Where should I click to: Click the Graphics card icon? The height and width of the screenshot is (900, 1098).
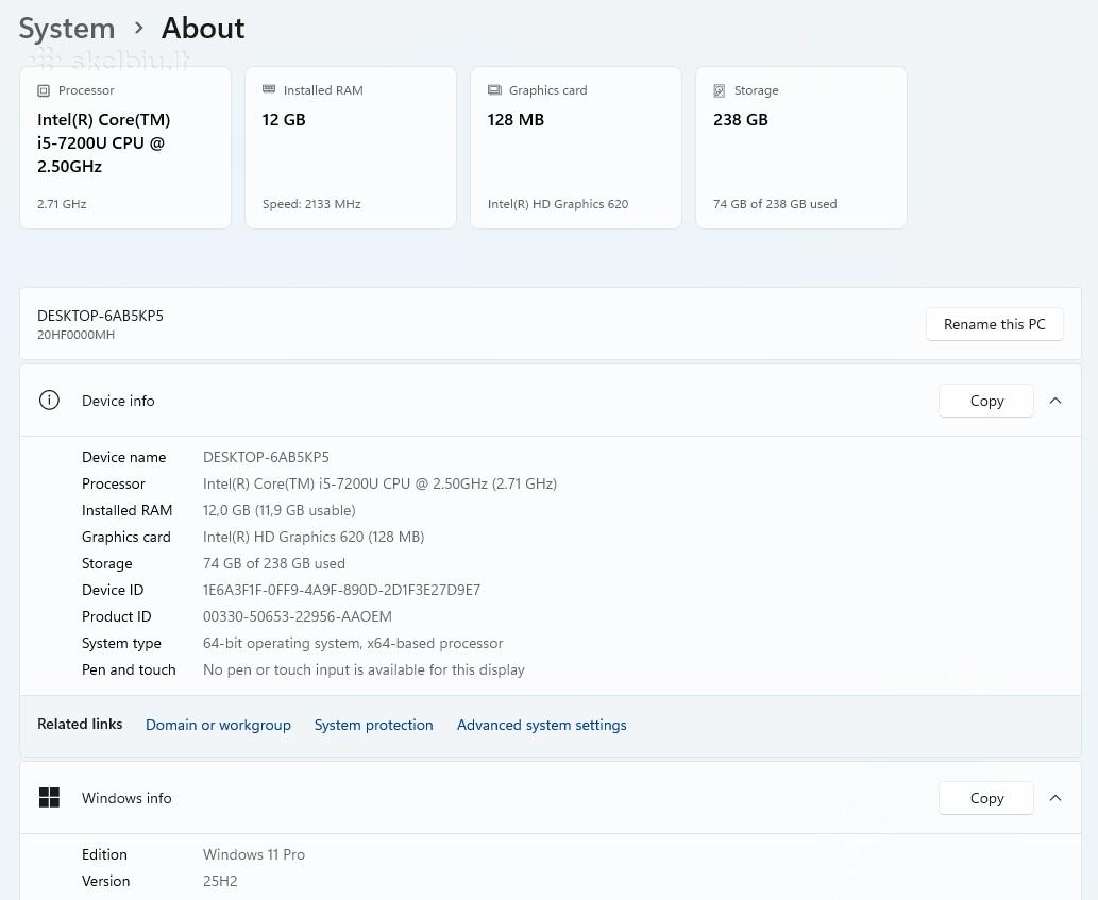click(x=494, y=90)
